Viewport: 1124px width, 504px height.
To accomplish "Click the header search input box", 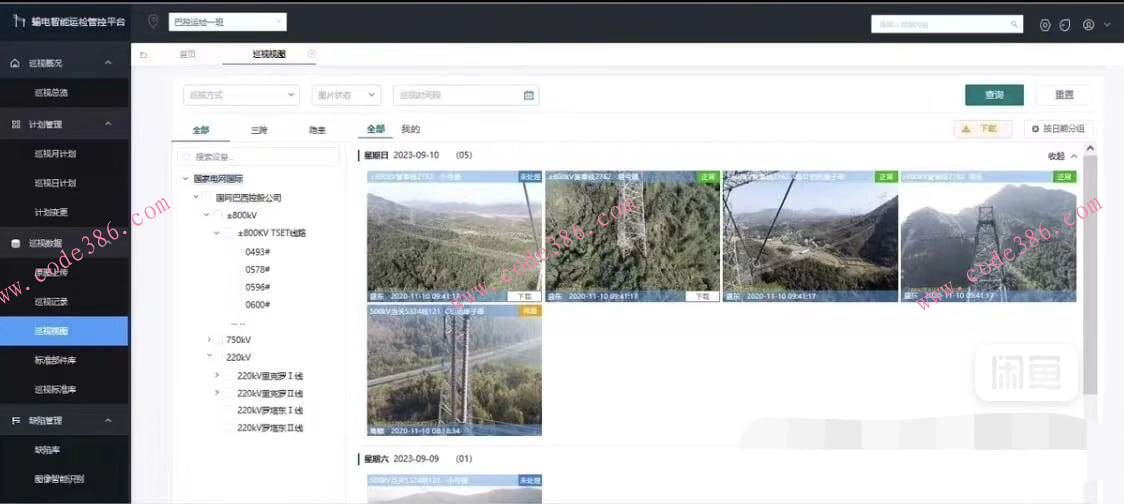I will point(947,24).
